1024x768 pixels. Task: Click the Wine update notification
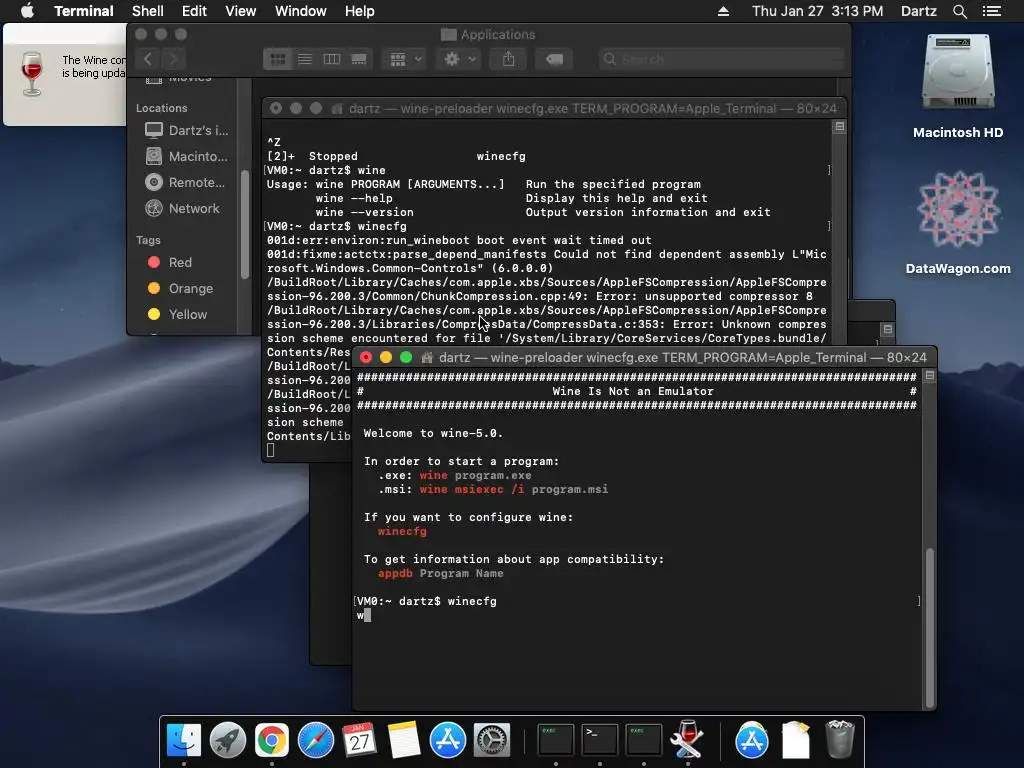(65, 74)
